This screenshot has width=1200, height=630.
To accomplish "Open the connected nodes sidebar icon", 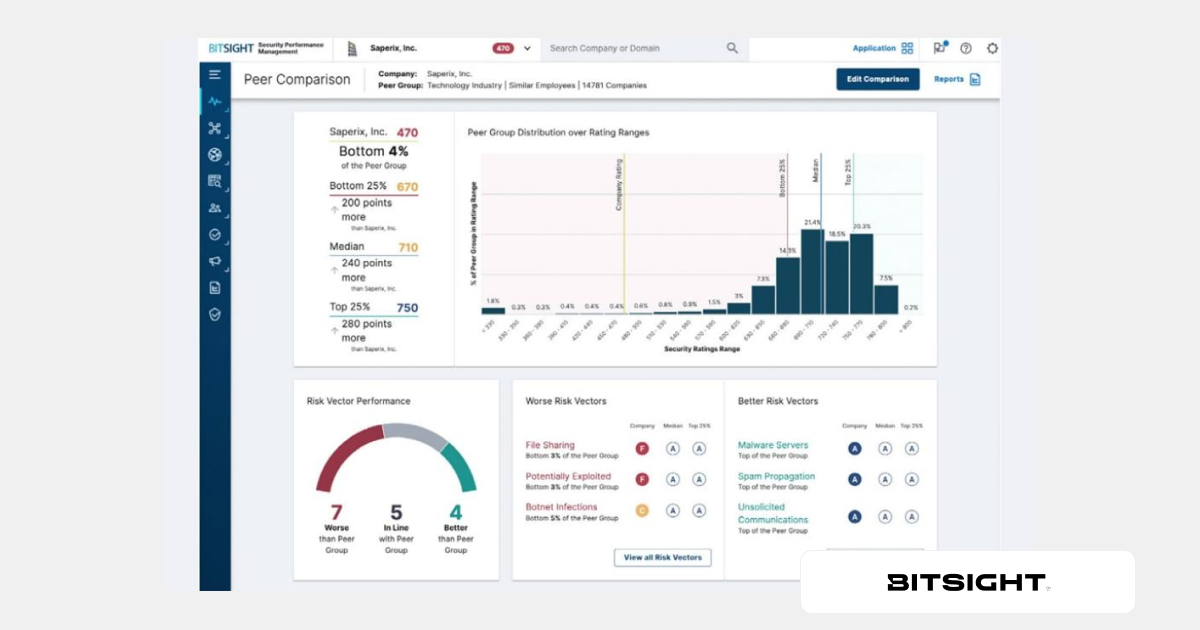I will click(x=214, y=128).
